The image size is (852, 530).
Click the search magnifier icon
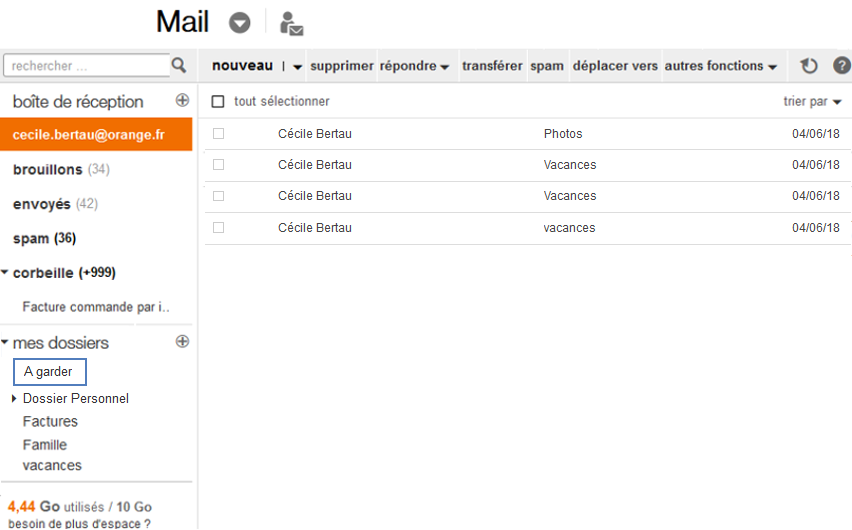click(179, 65)
